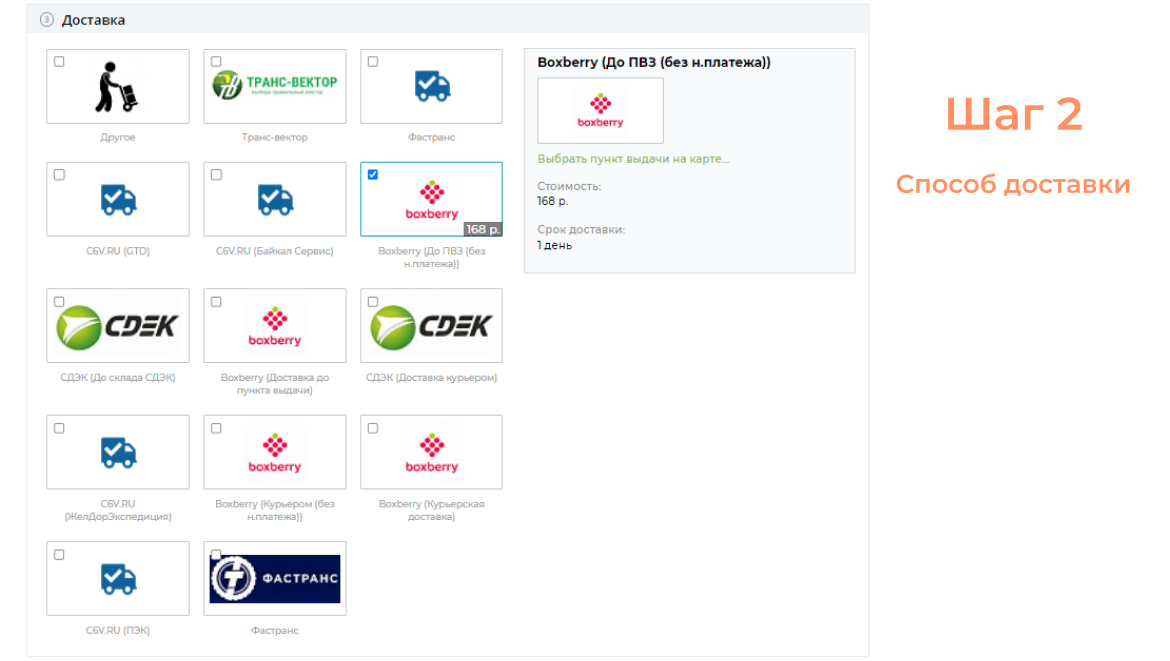Click the Стоимость: label in details panel
The image size is (1170, 661).
[569, 187]
